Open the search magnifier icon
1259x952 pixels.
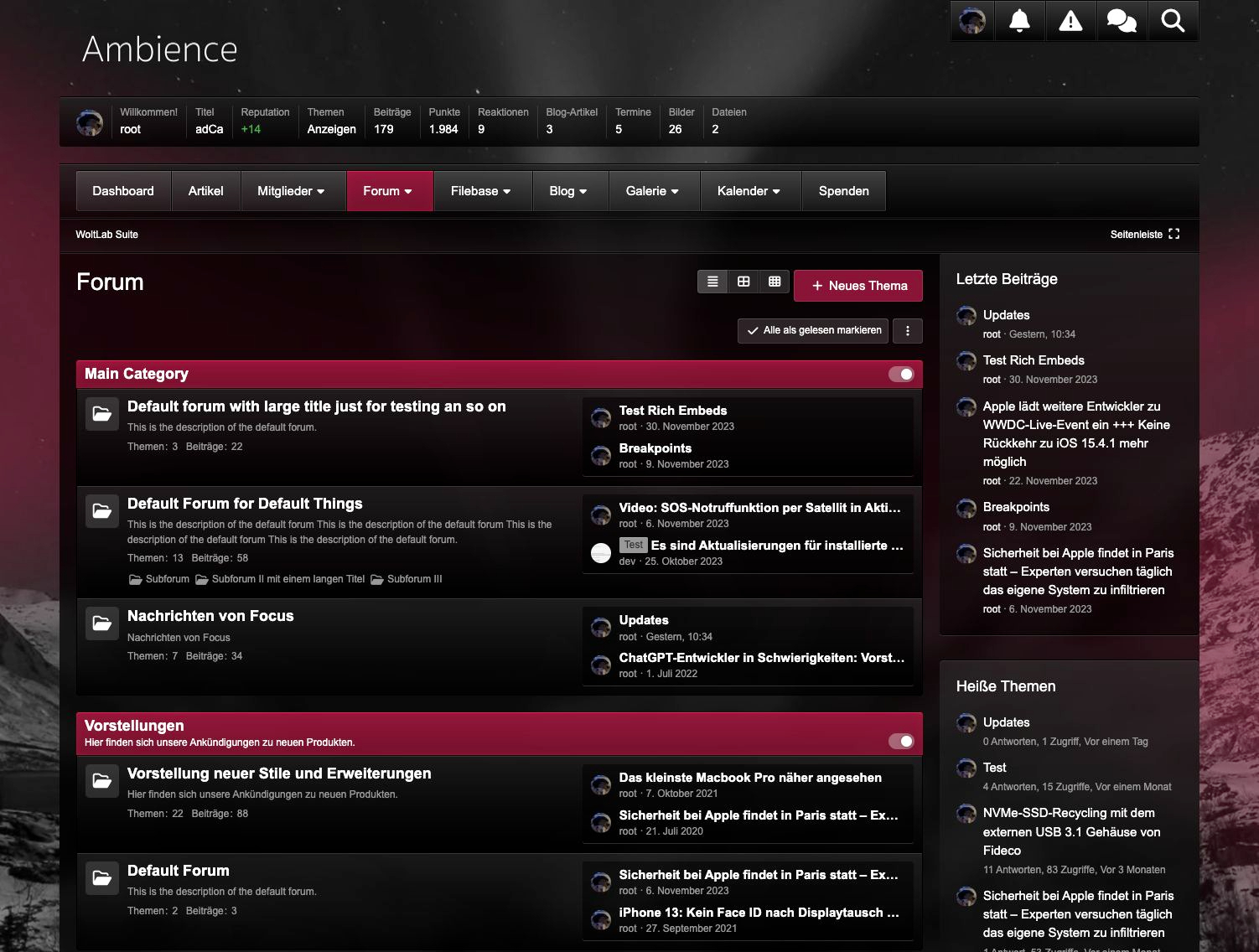click(x=1173, y=21)
